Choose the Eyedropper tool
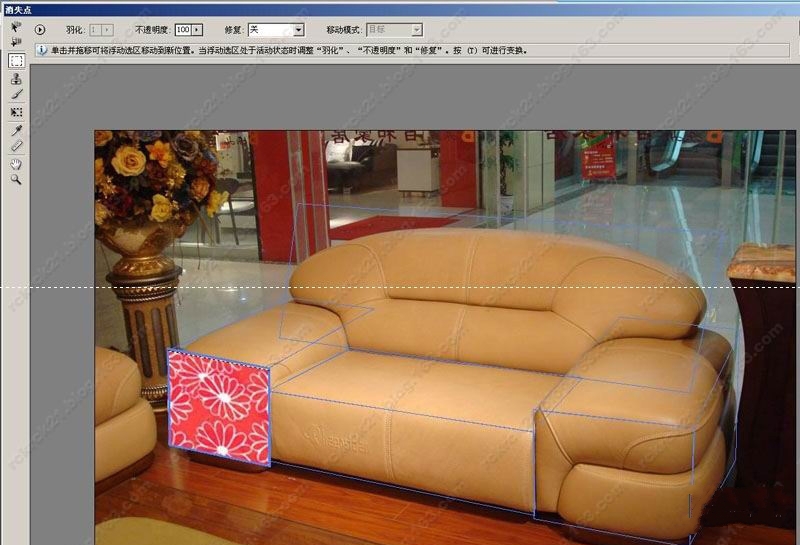 16,131
